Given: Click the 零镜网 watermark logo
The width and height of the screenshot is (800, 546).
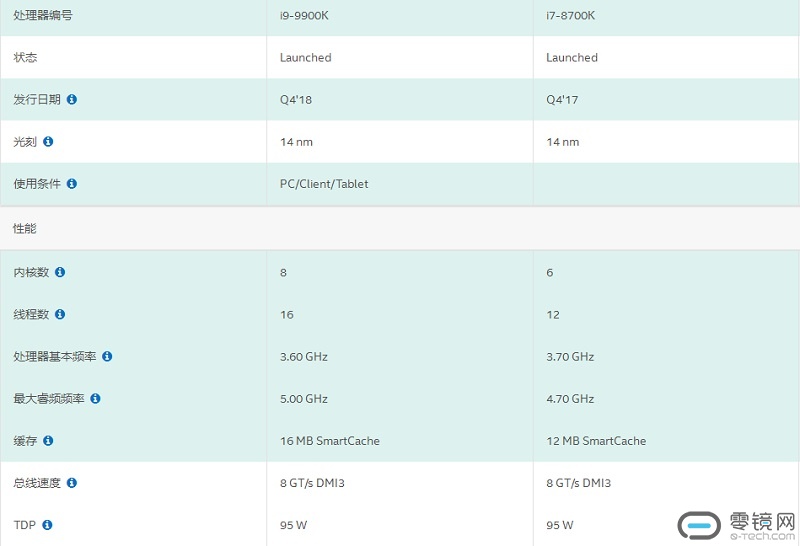Looking at the screenshot, I should [737, 526].
